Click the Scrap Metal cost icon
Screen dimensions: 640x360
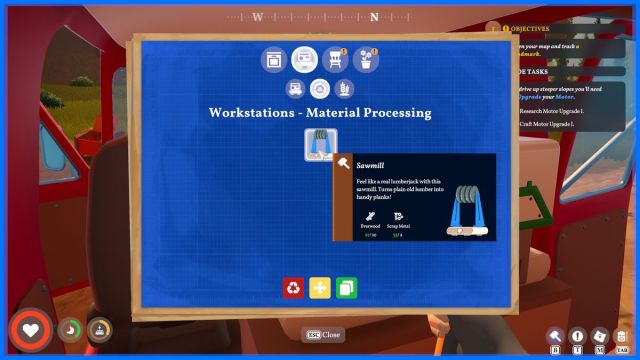pyautogui.click(x=398, y=216)
